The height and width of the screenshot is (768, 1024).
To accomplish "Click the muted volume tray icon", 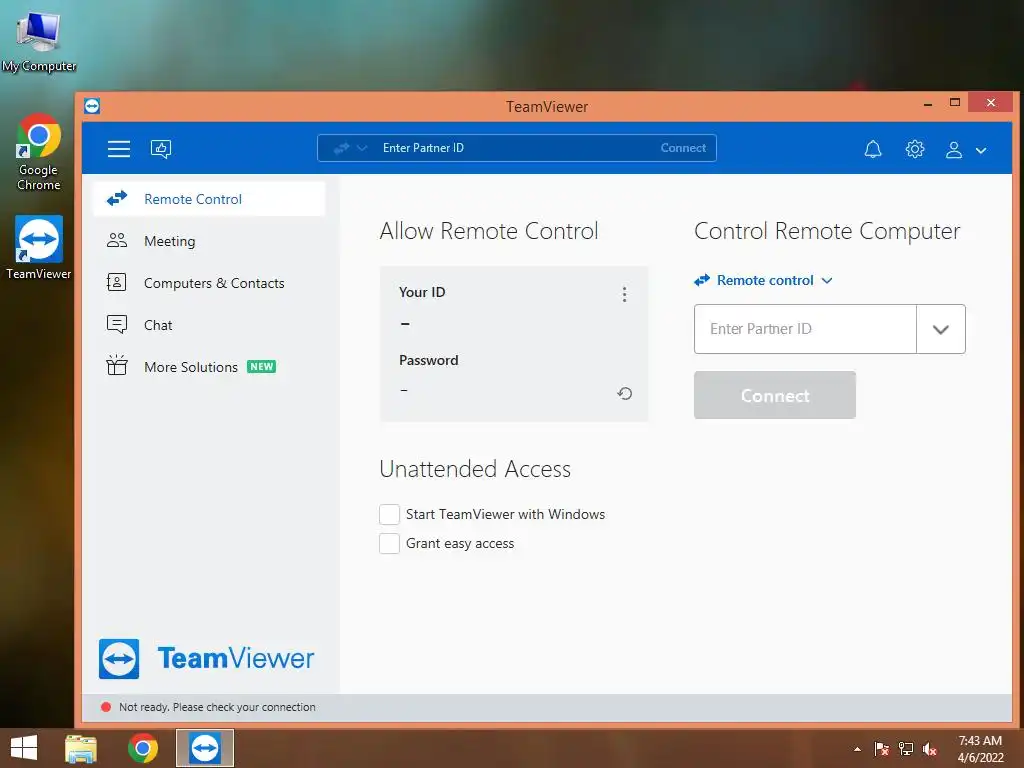I will (x=930, y=749).
